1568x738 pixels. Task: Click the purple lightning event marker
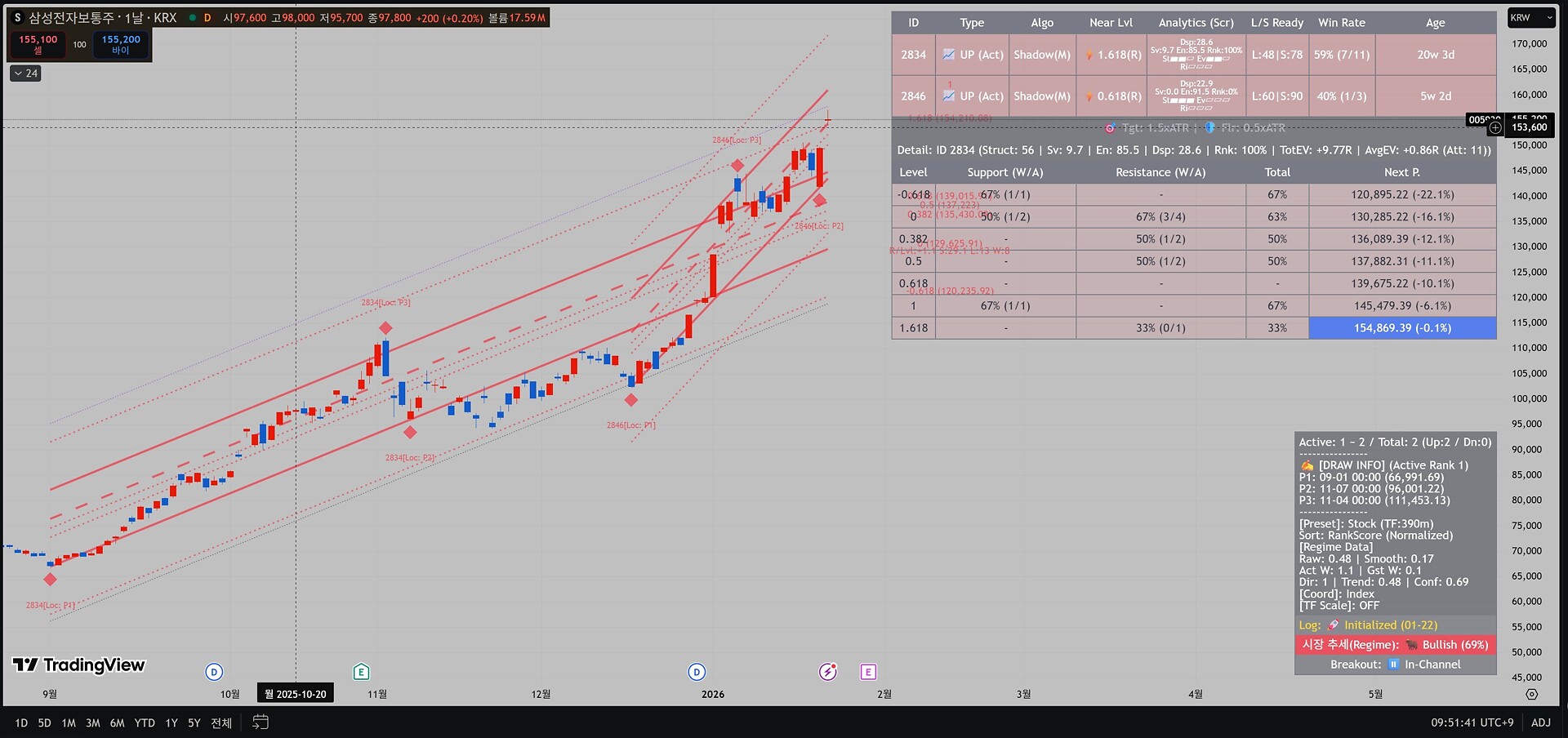click(828, 672)
